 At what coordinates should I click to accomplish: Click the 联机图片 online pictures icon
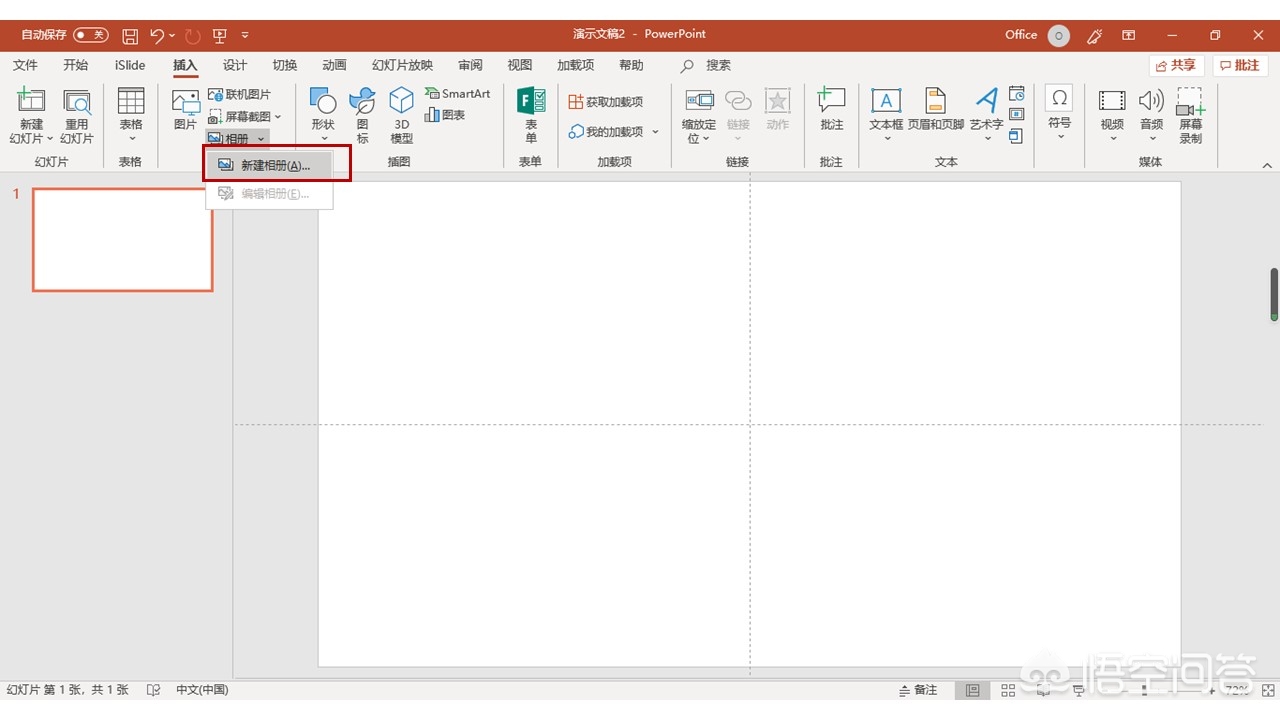(239, 94)
